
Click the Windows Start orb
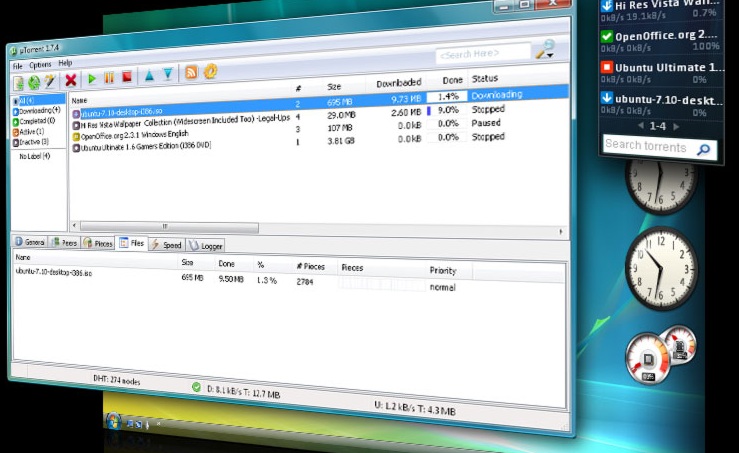(114, 421)
